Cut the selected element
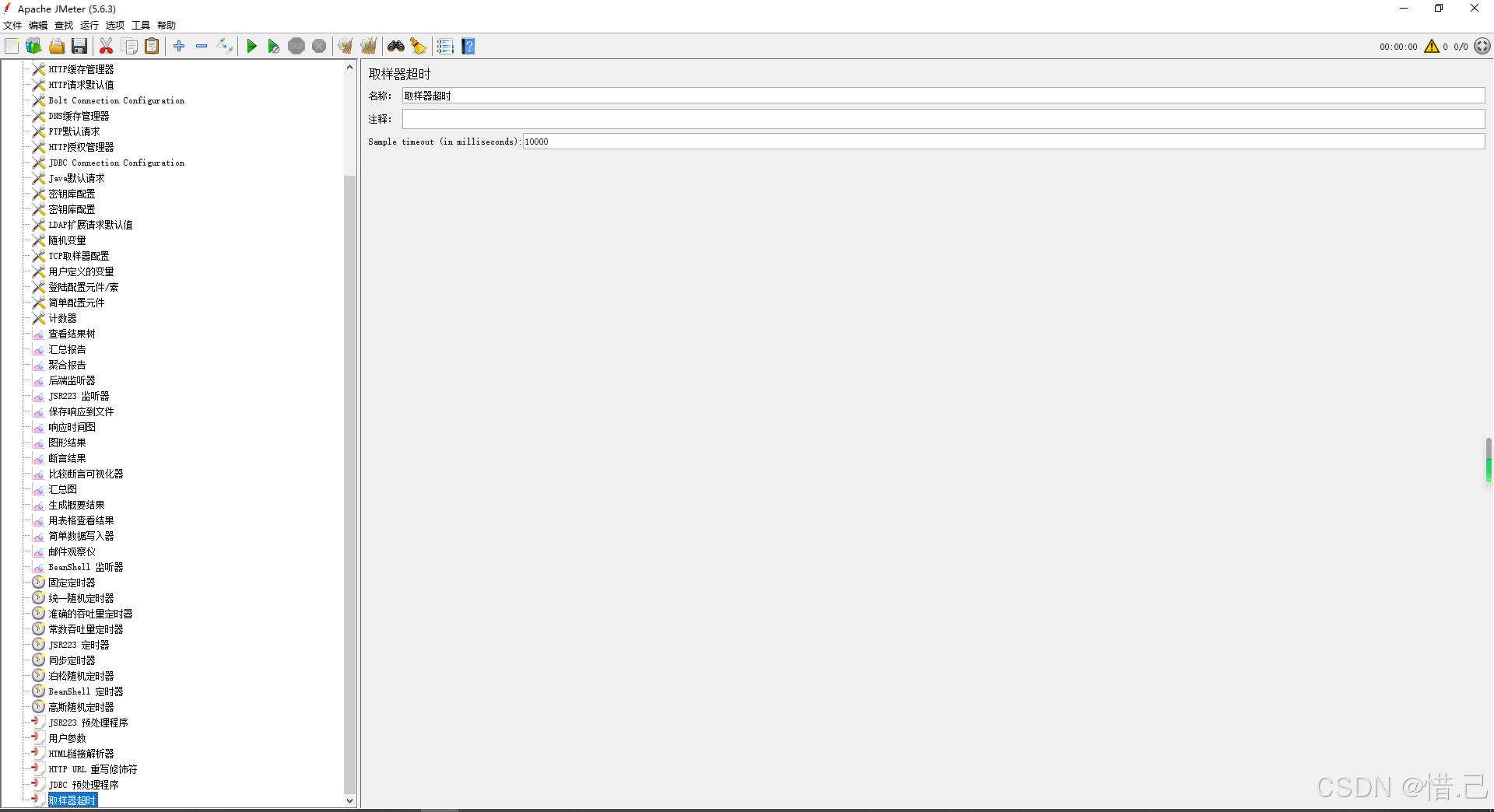The height and width of the screenshot is (812, 1494). pyautogui.click(x=107, y=47)
